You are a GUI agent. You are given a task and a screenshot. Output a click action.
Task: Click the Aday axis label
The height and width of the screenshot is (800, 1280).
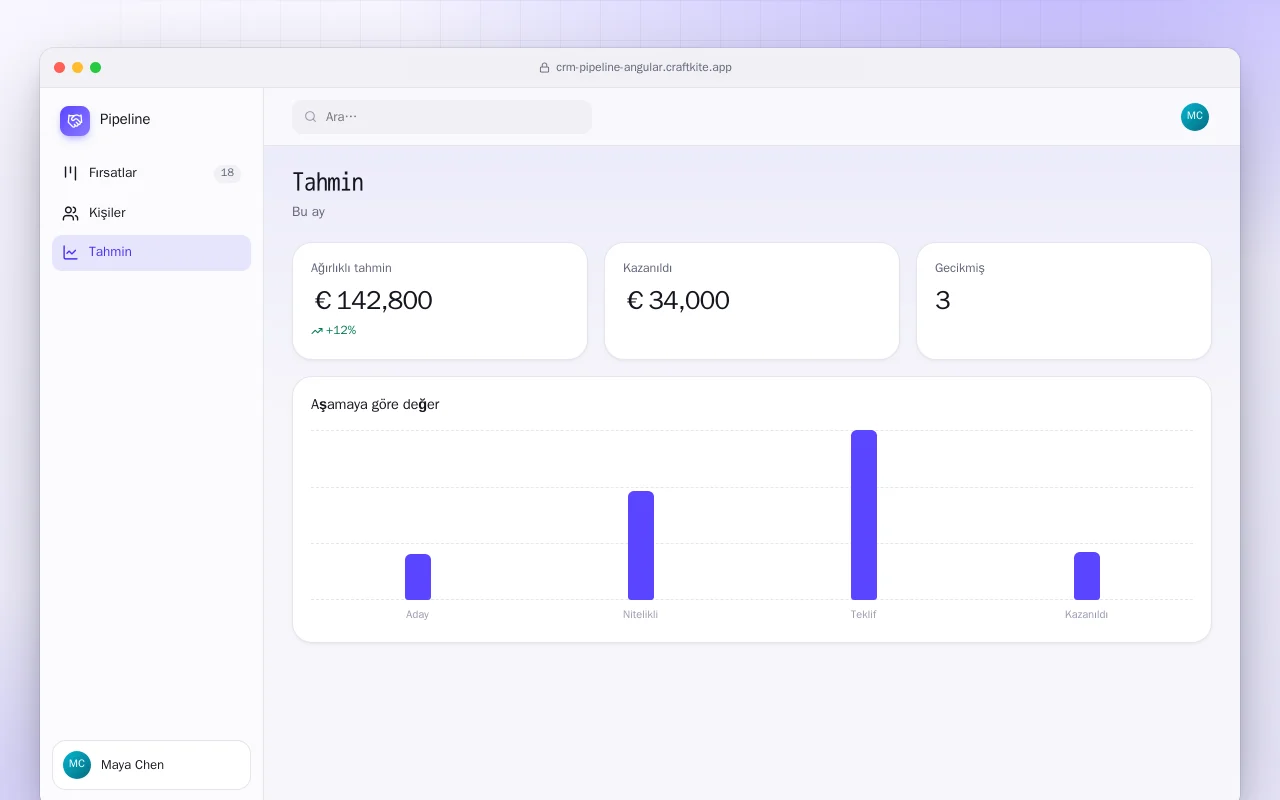coord(418,614)
